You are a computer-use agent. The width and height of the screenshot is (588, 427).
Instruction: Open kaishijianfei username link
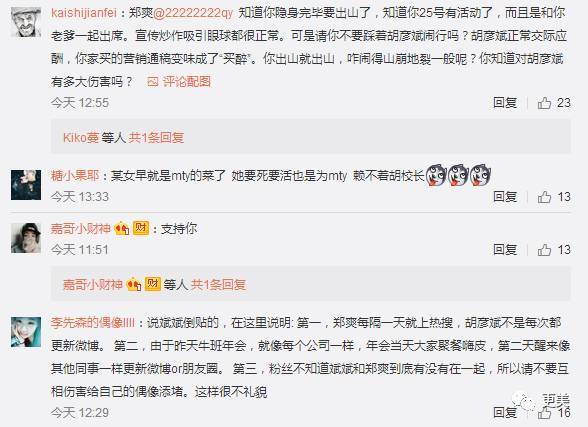point(84,13)
